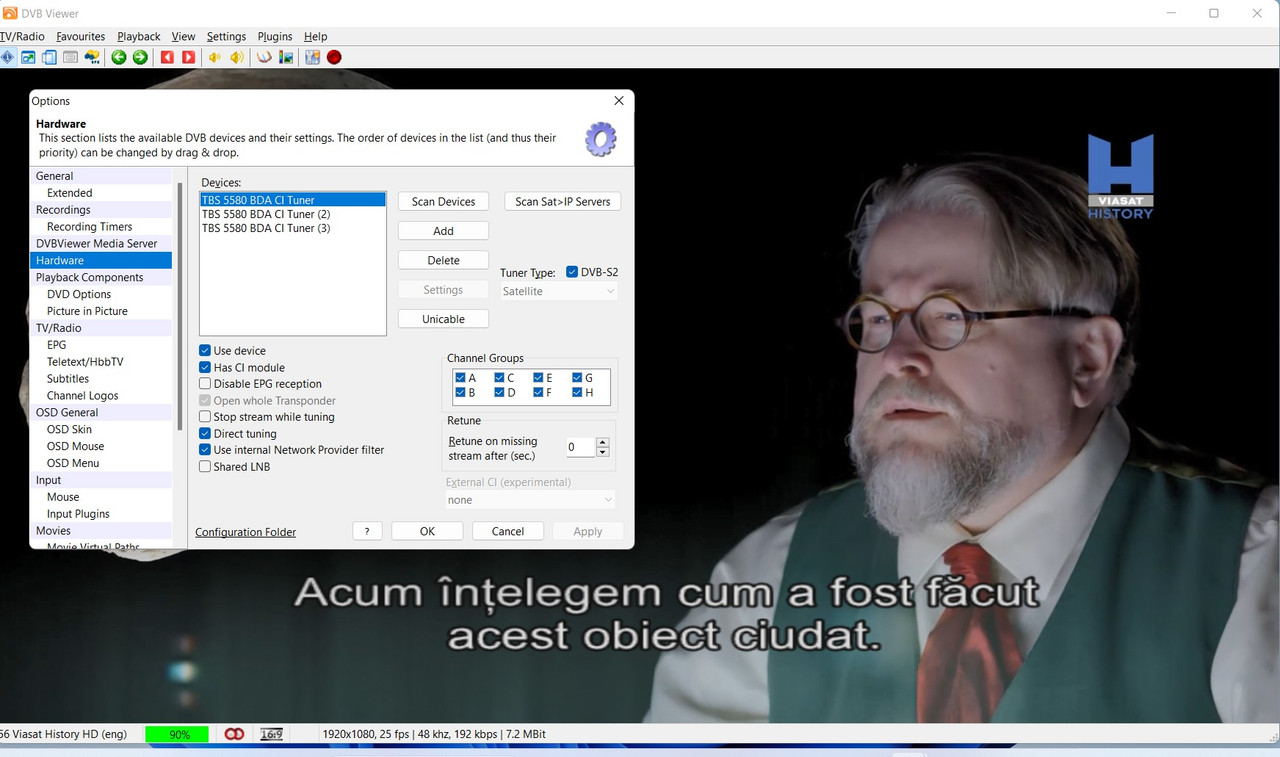Open the TV/Radio menu
Screen dimensions: 1280x757
coord(23,36)
